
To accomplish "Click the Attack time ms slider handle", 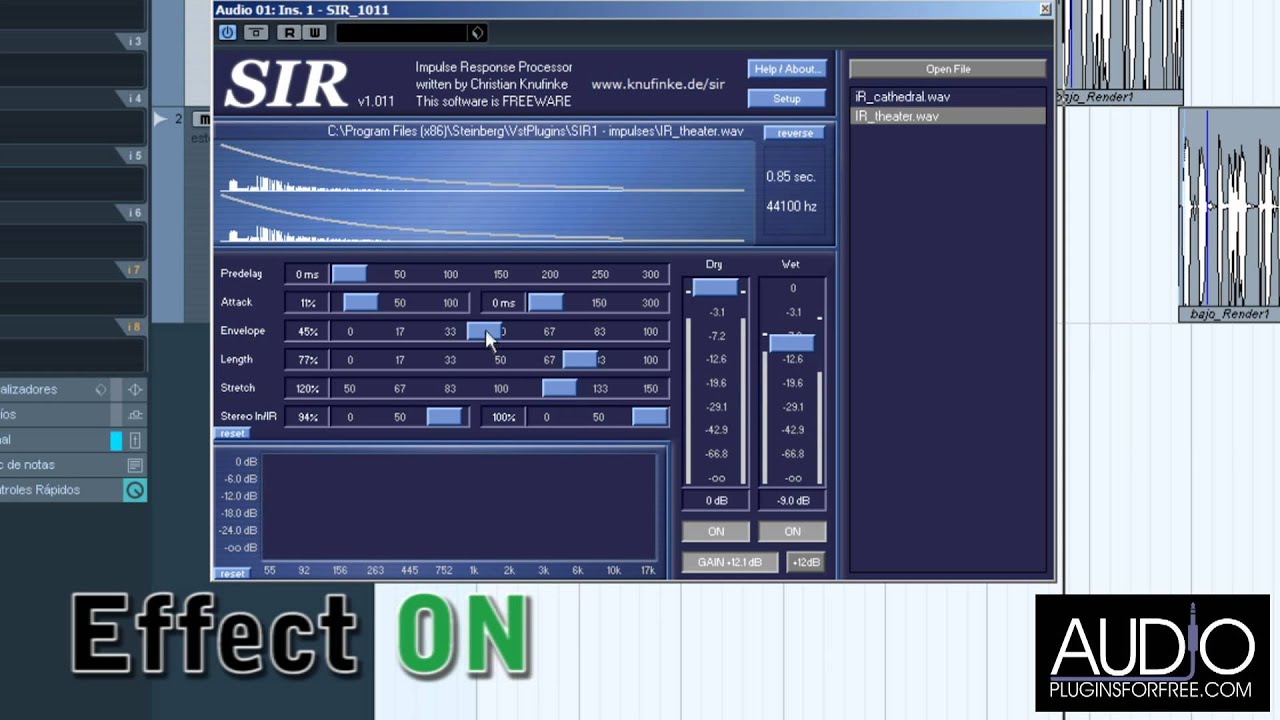I will [545, 302].
